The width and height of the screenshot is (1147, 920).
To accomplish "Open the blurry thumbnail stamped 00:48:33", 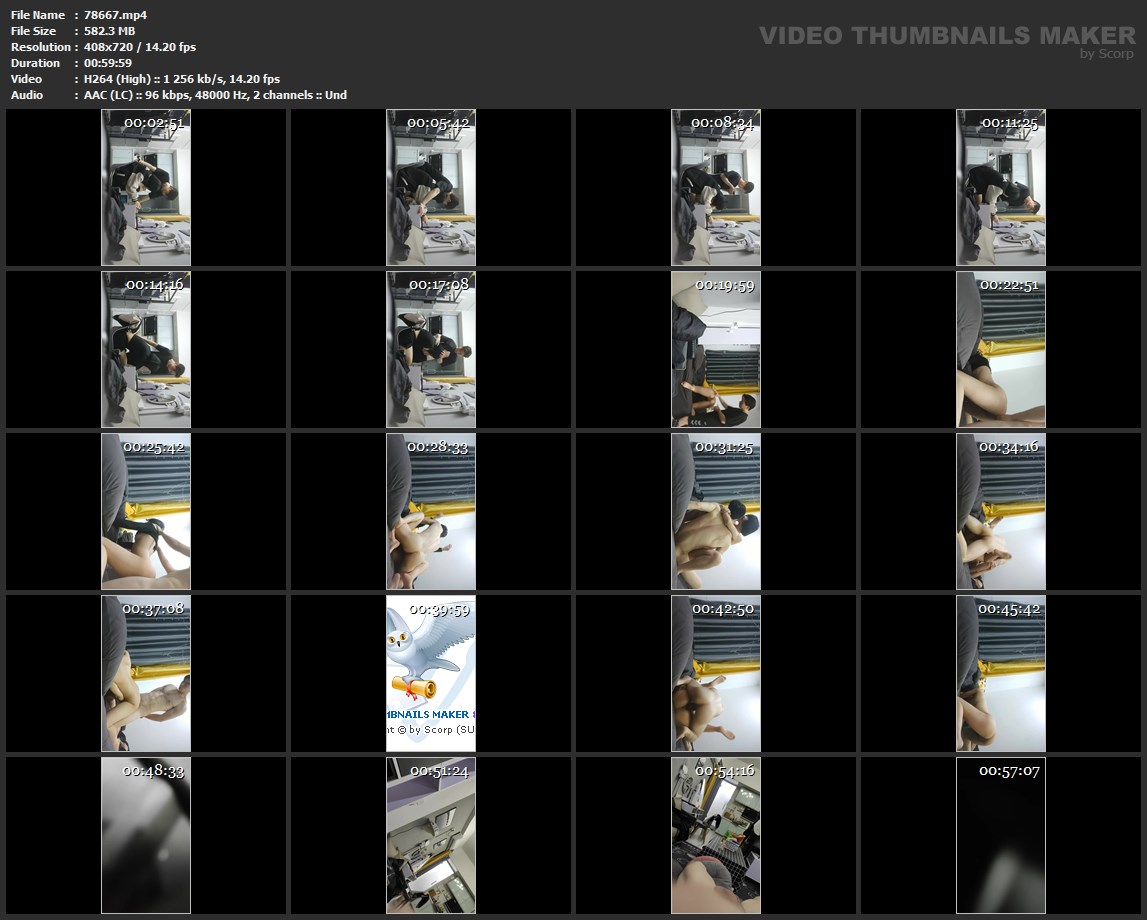I will (x=146, y=836).
